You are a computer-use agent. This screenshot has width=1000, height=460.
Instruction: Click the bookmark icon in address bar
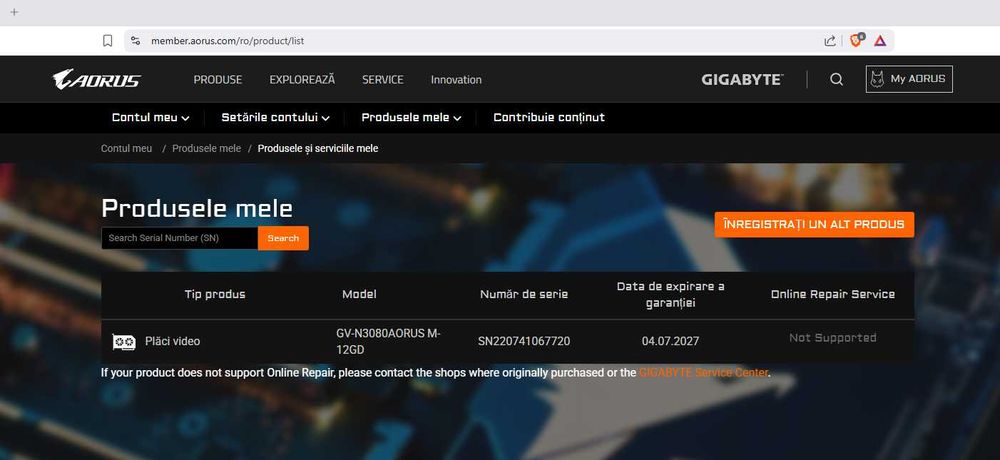108,41
